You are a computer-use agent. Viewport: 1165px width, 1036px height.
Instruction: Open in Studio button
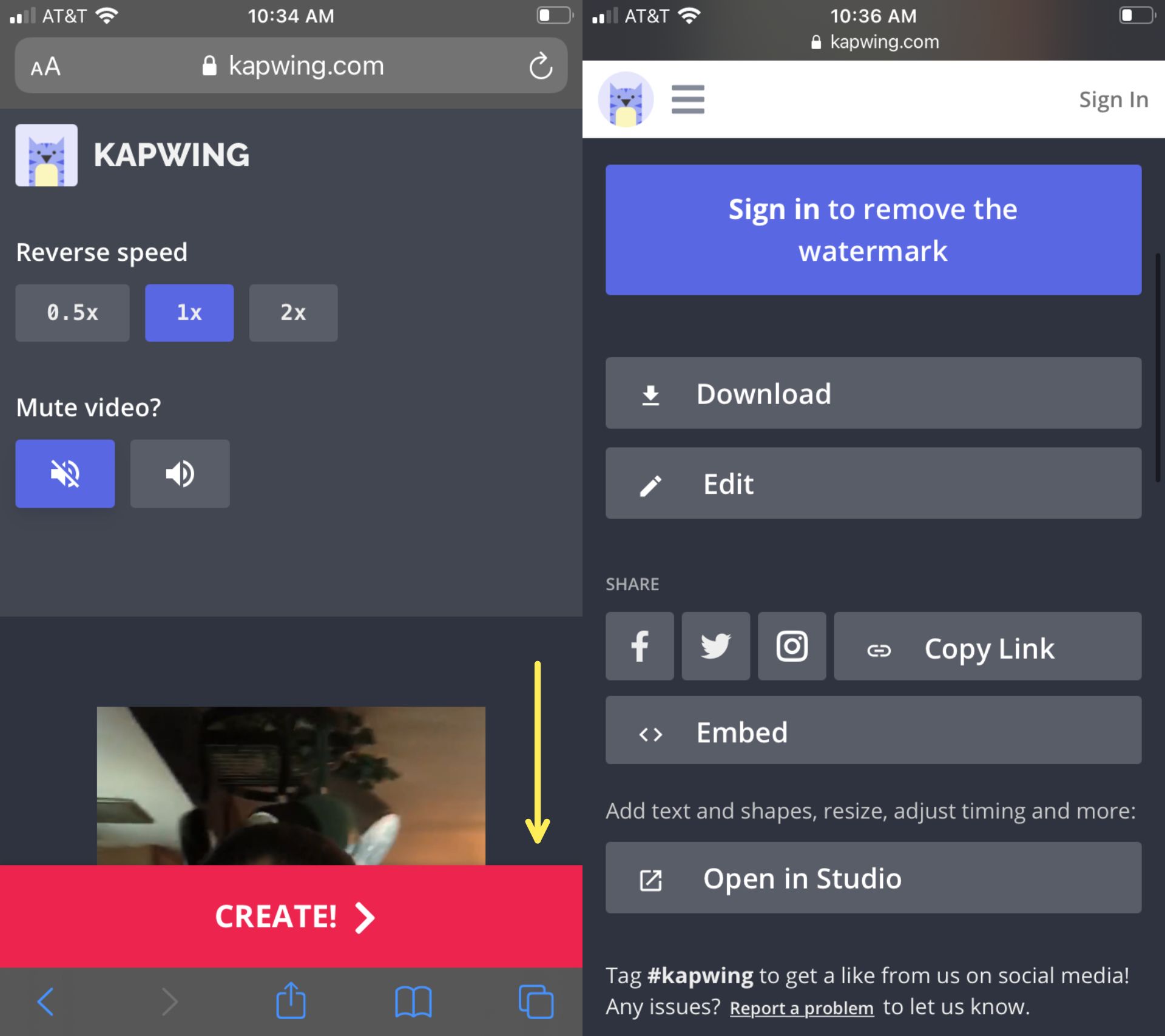(873, 878)
